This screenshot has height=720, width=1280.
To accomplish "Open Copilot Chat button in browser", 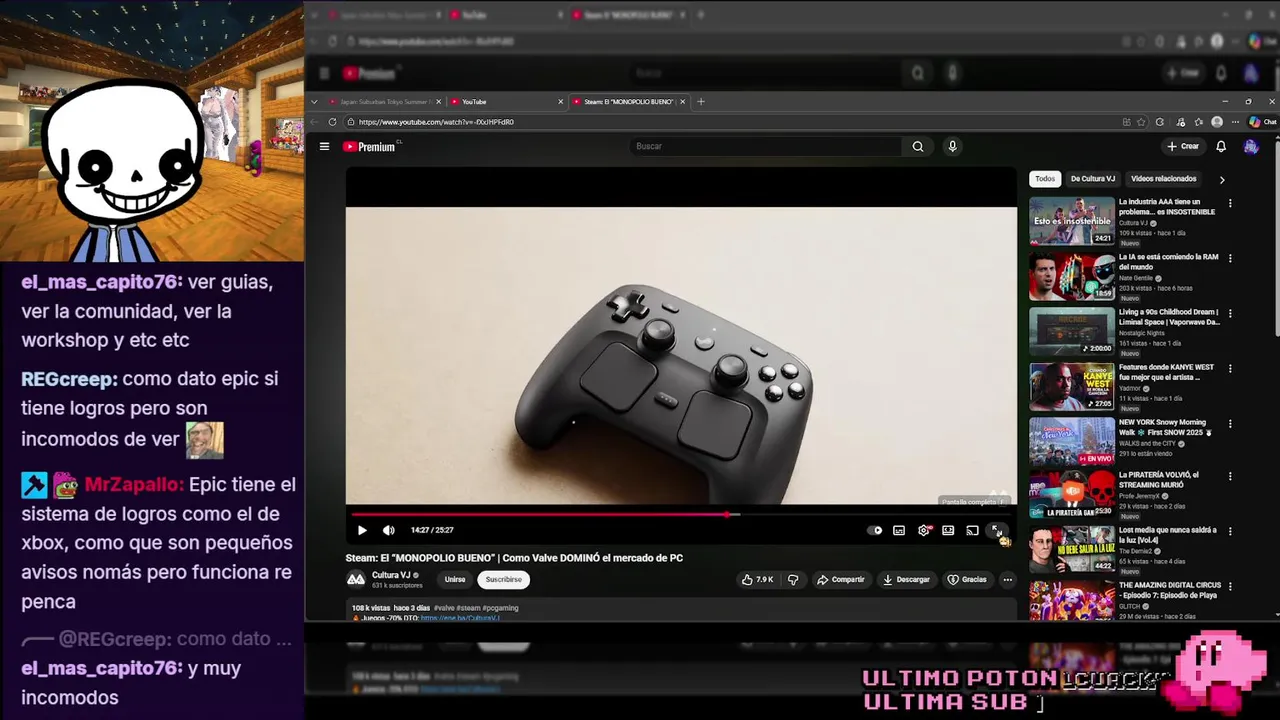I will 1262,122.
